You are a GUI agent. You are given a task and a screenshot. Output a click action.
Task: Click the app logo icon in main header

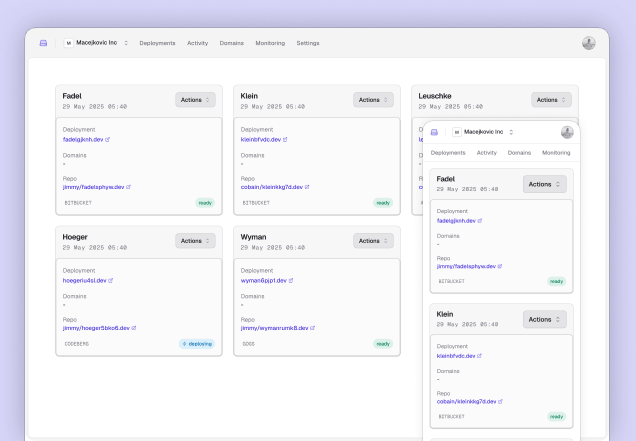pos(43,43)
